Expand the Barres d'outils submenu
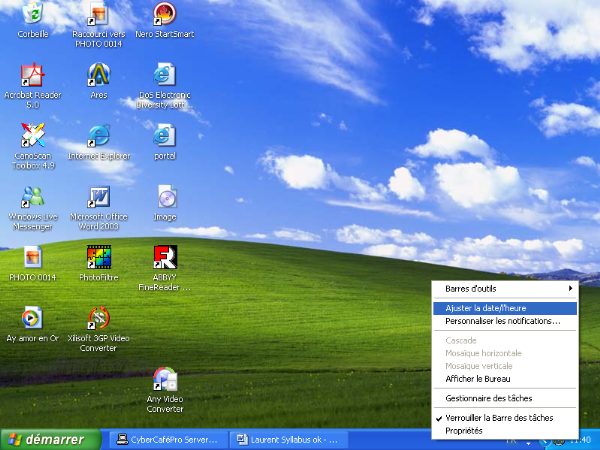600x450 pixels. [505, 289]
